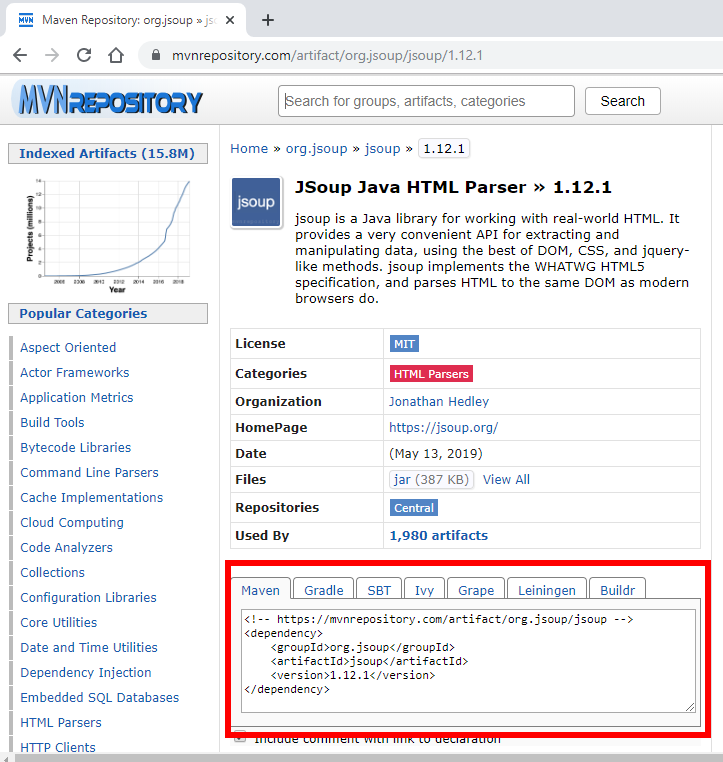Open Jonathan Hedley organization link
Image resolution: width=723 pixels, height=762 pixels.
pos(439,401)
